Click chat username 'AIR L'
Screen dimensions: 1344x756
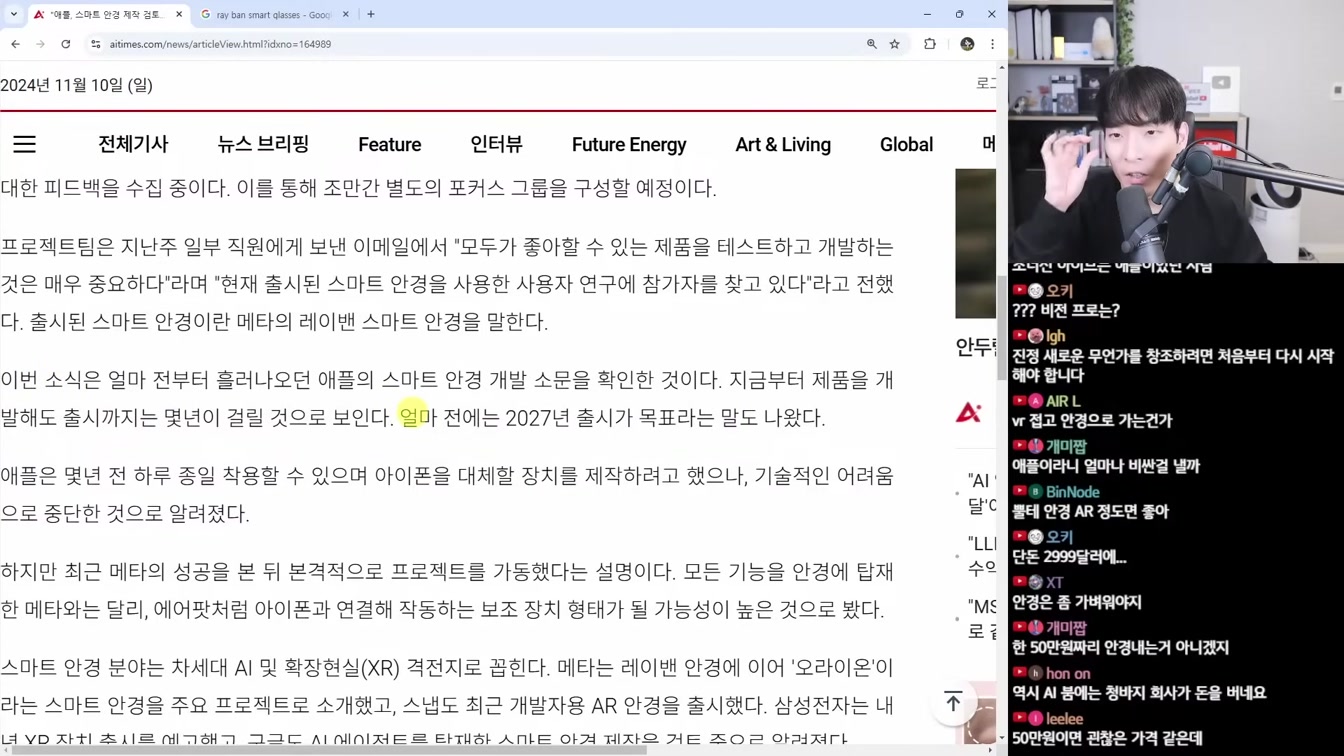pos(1063,401)
